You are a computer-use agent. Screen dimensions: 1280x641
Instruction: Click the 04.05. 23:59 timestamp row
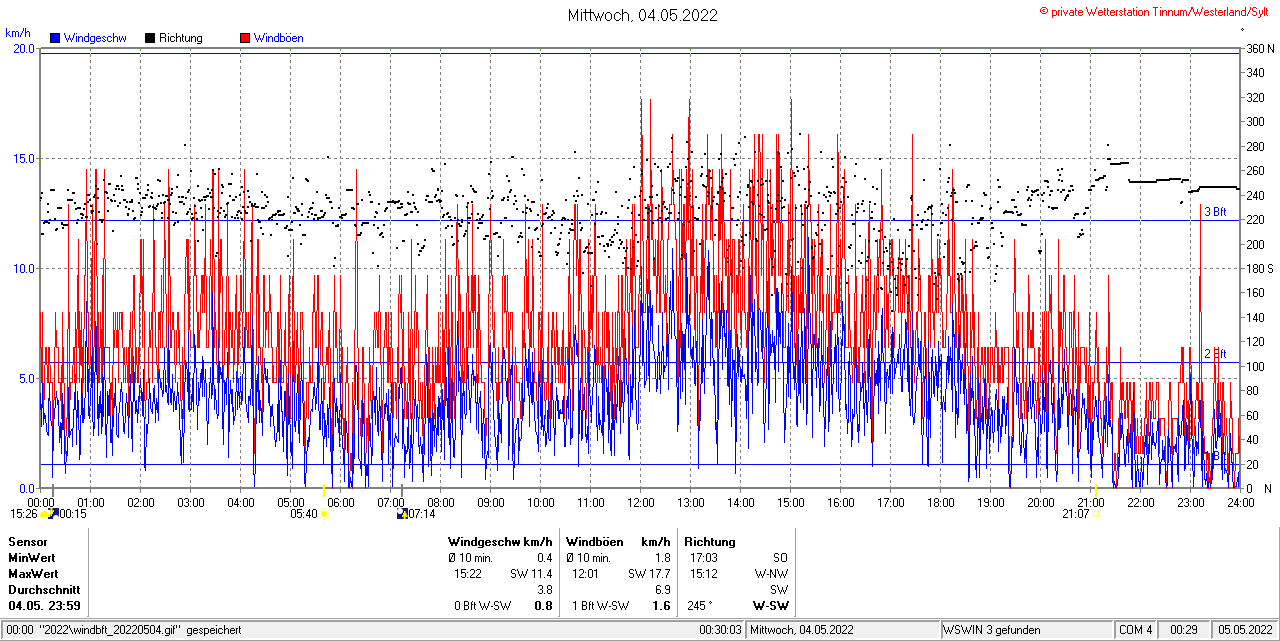(x=44, y=606)
